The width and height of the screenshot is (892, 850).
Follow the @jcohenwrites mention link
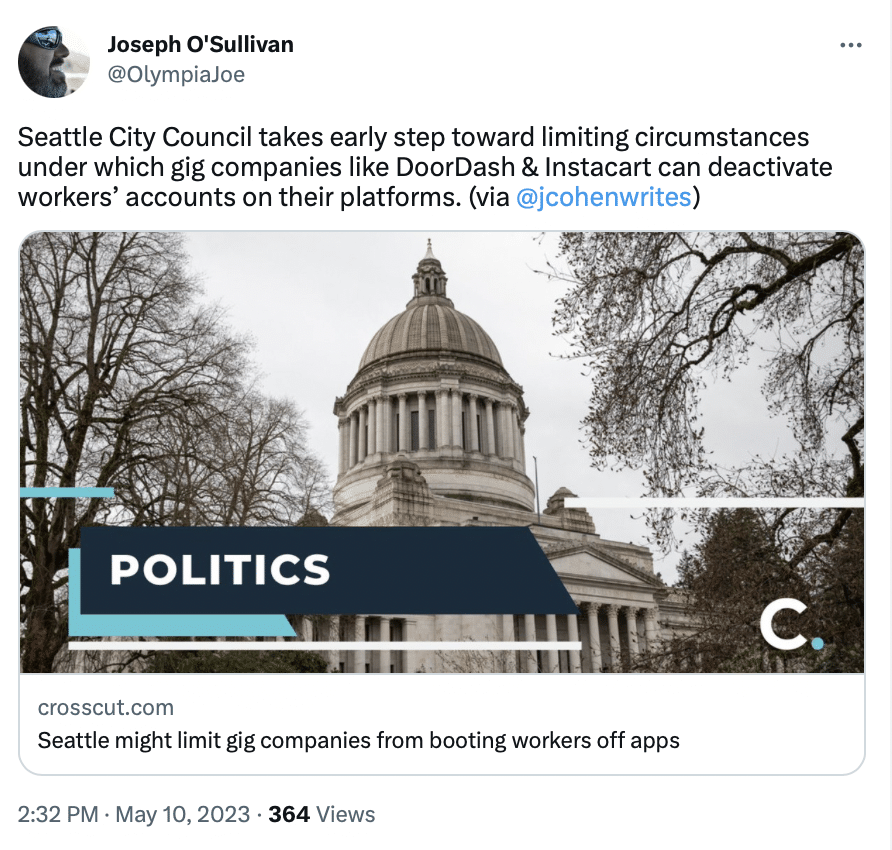point(603,197)
